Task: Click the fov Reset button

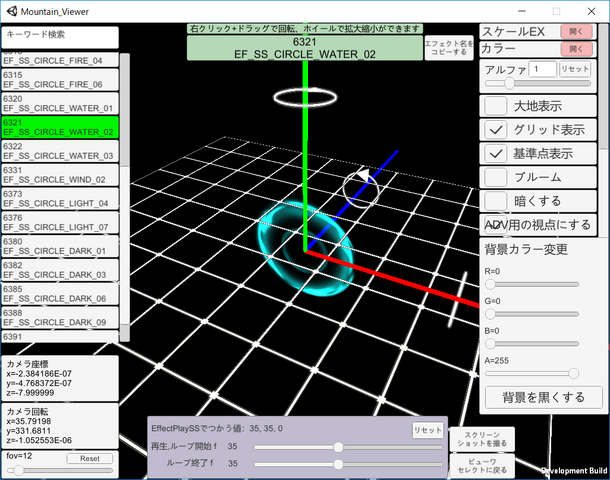Action: pos(90,458)
